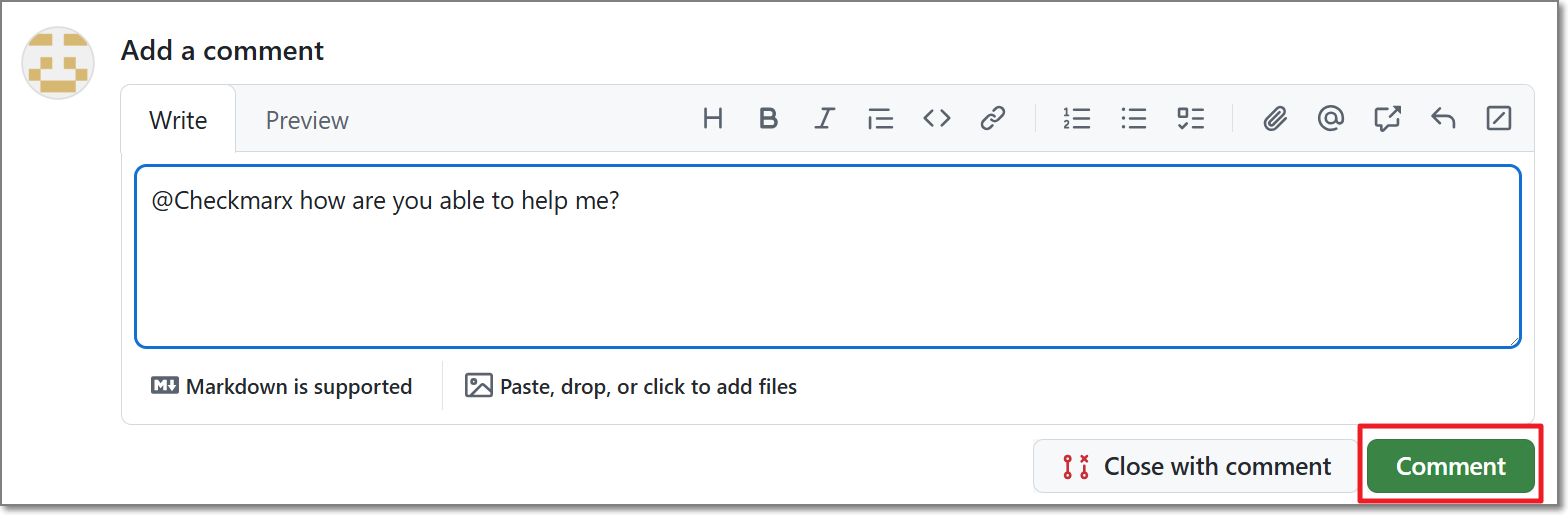1568x515 pixels.
Task: Insert a quote block
Action: [x=880, y=119]
